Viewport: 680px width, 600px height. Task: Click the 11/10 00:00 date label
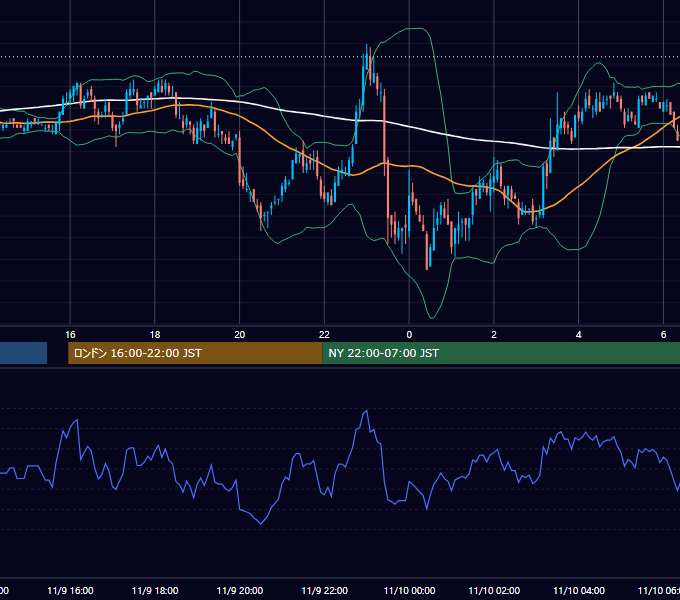(x=409, y=590)
